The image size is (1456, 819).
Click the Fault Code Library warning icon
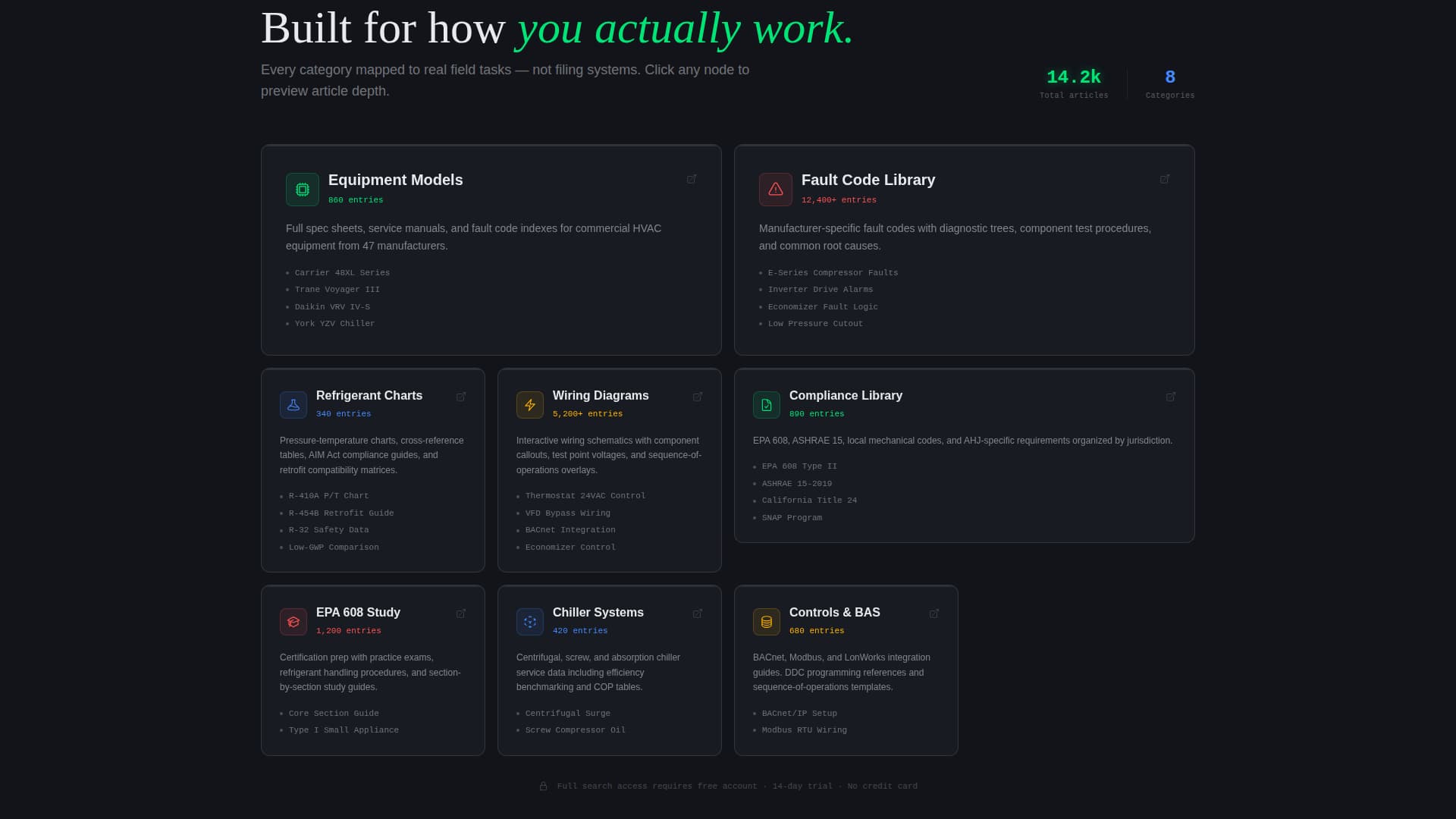pyautogui.click(x=776, y=190)
